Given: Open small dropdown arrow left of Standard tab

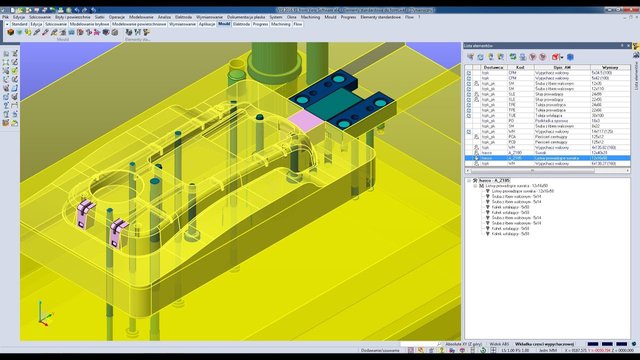Looking at the screenshot, I should [7, 24].
